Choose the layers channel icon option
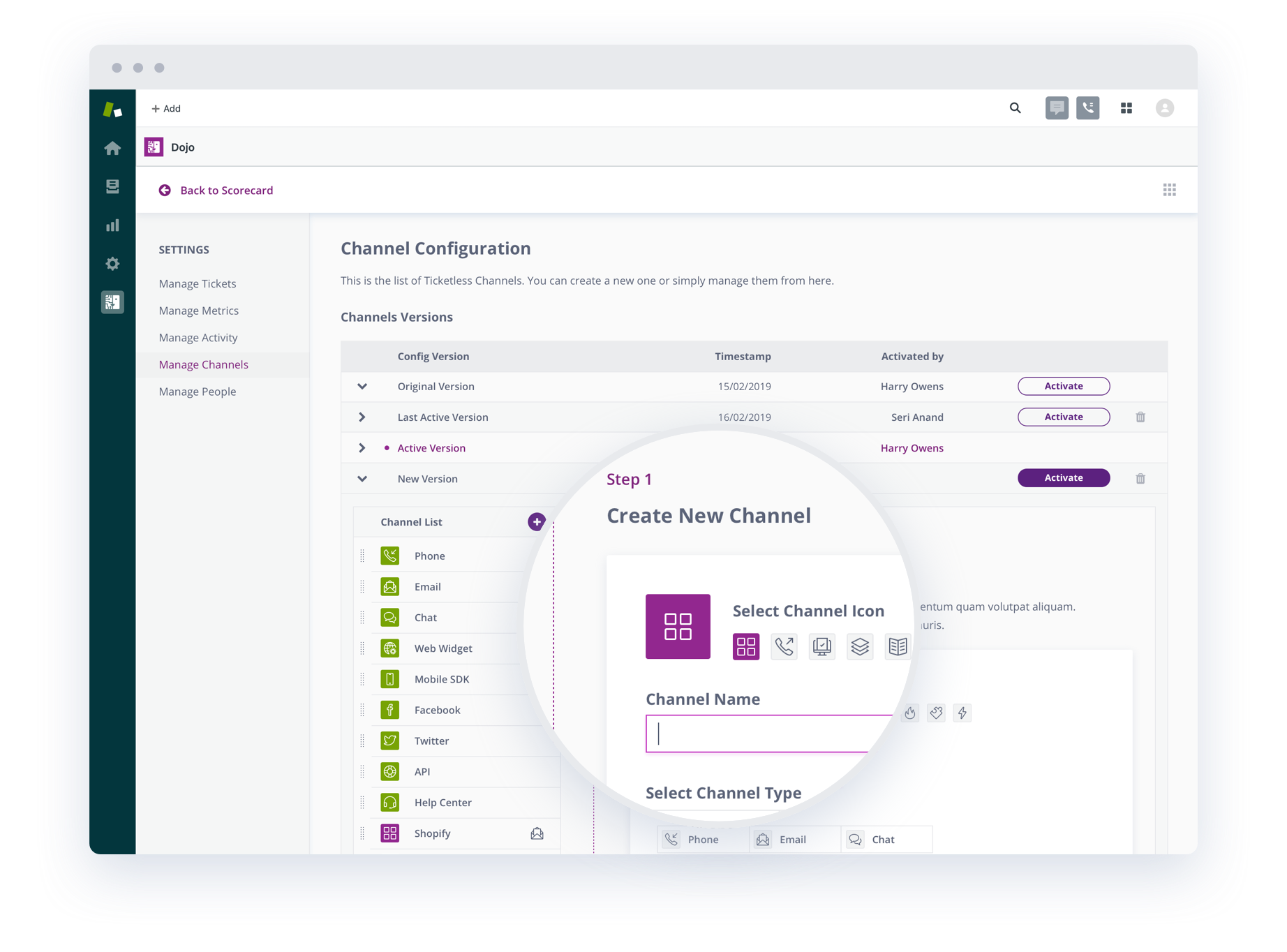Viewport: 1287px width, 952px height. pos(860,646)
